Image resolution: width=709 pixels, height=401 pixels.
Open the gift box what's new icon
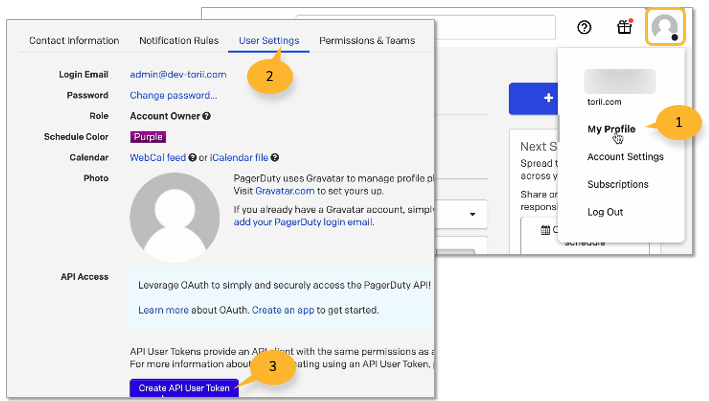[x=625, y=27]
